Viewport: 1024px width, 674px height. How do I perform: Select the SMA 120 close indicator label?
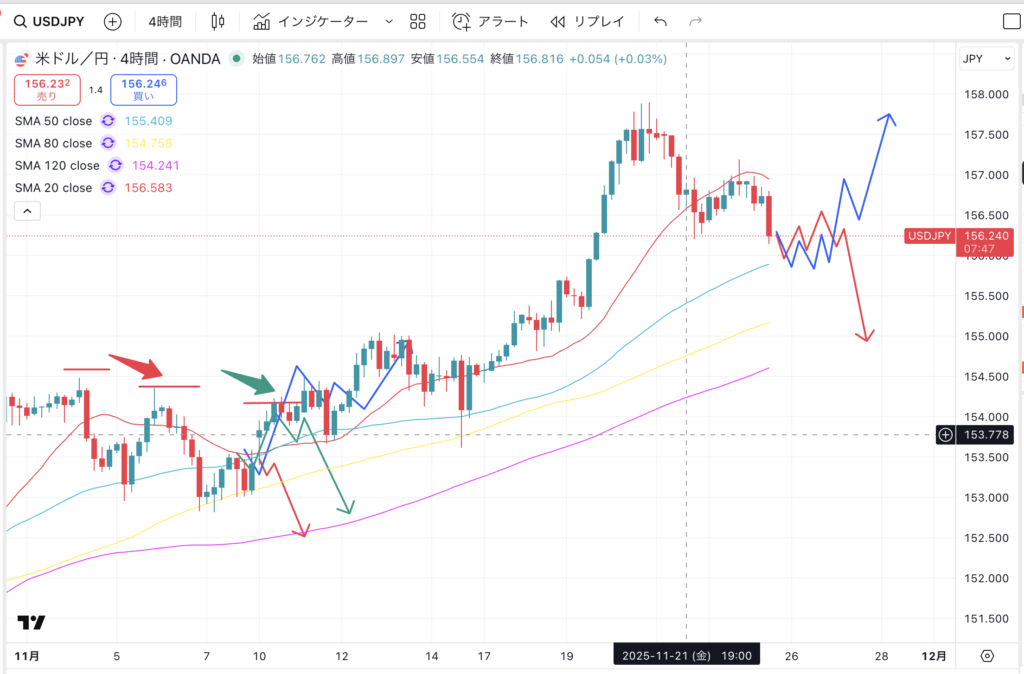click(x=57, y=166)
